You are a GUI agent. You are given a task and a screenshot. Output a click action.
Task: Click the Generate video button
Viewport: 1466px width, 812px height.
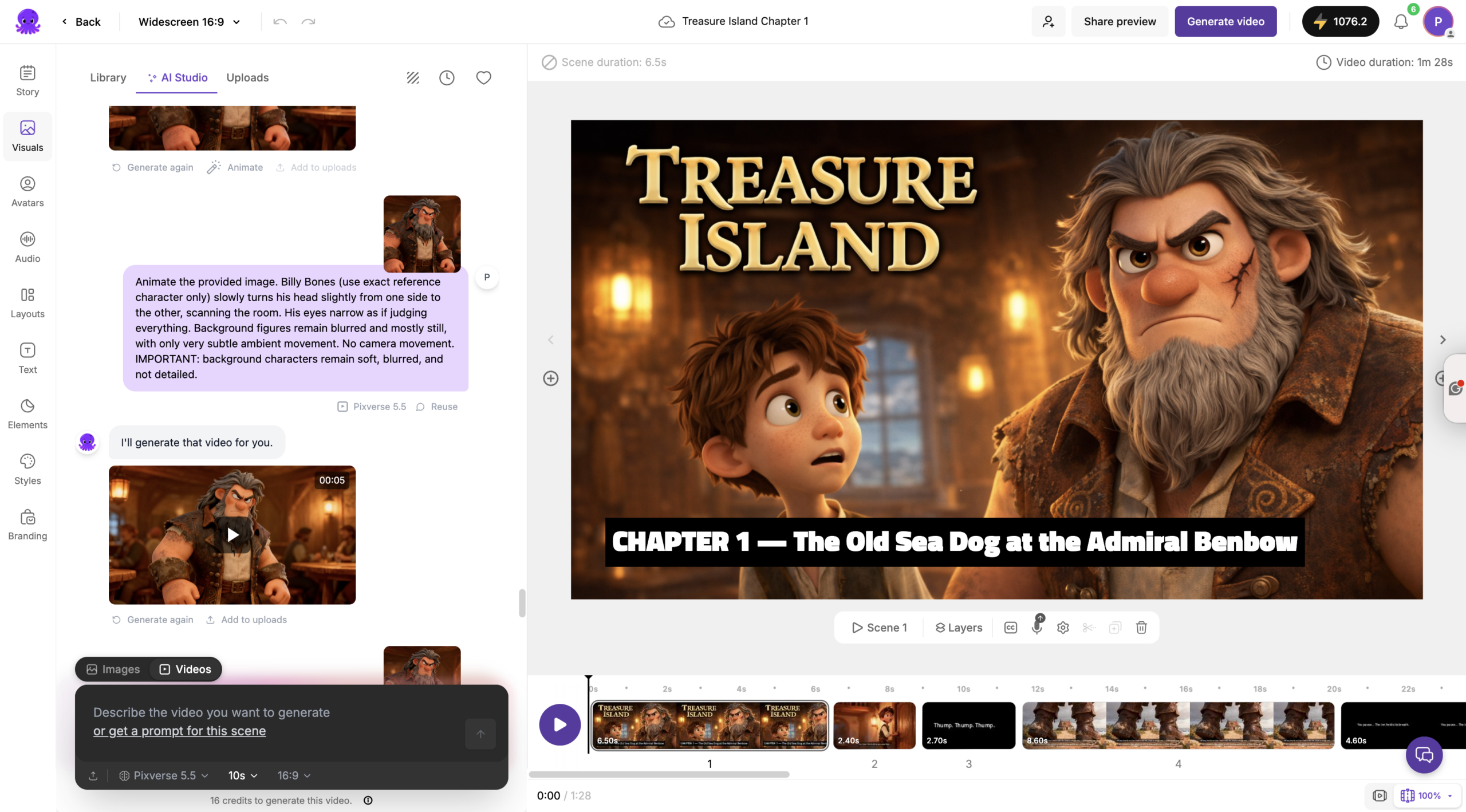click(x=1225, y=22)
